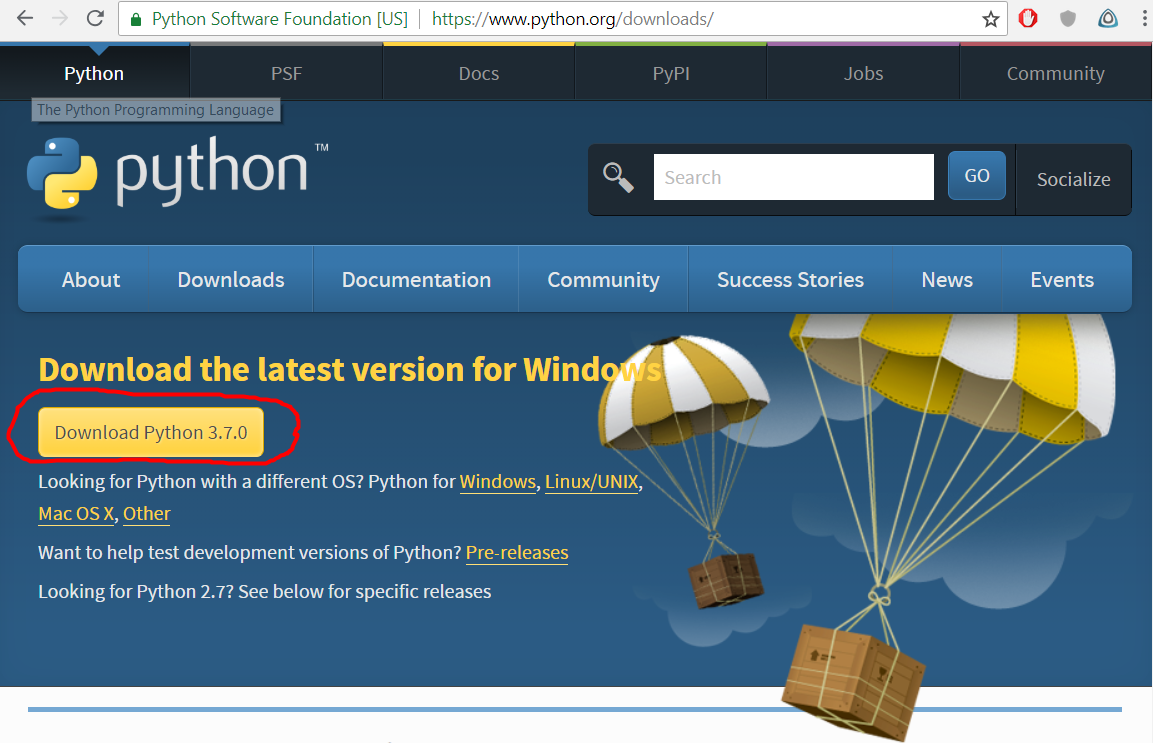This screenshot has width=1153, height=743.
Task: Click the green padlock security icon
Action: click(136, 19)
